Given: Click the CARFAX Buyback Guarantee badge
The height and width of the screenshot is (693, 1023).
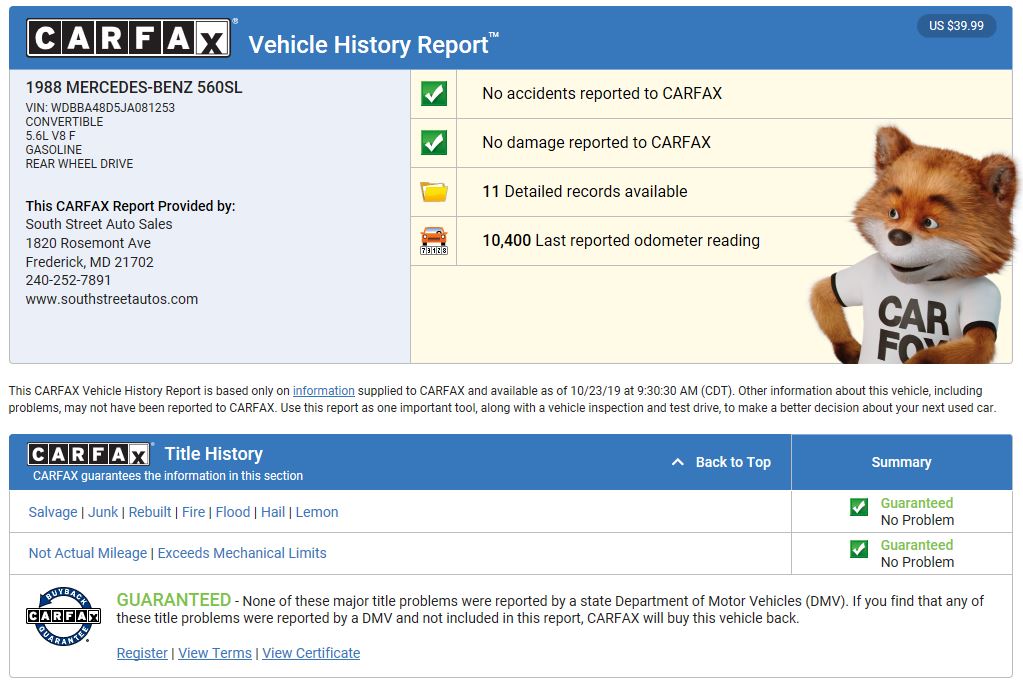Looking at the screenshot, I should pos(63,616).
